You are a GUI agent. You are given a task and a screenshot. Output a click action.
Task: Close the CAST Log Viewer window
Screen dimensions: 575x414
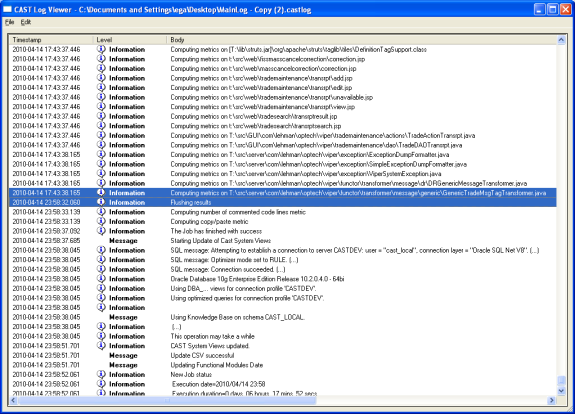(x=565, y=10)
